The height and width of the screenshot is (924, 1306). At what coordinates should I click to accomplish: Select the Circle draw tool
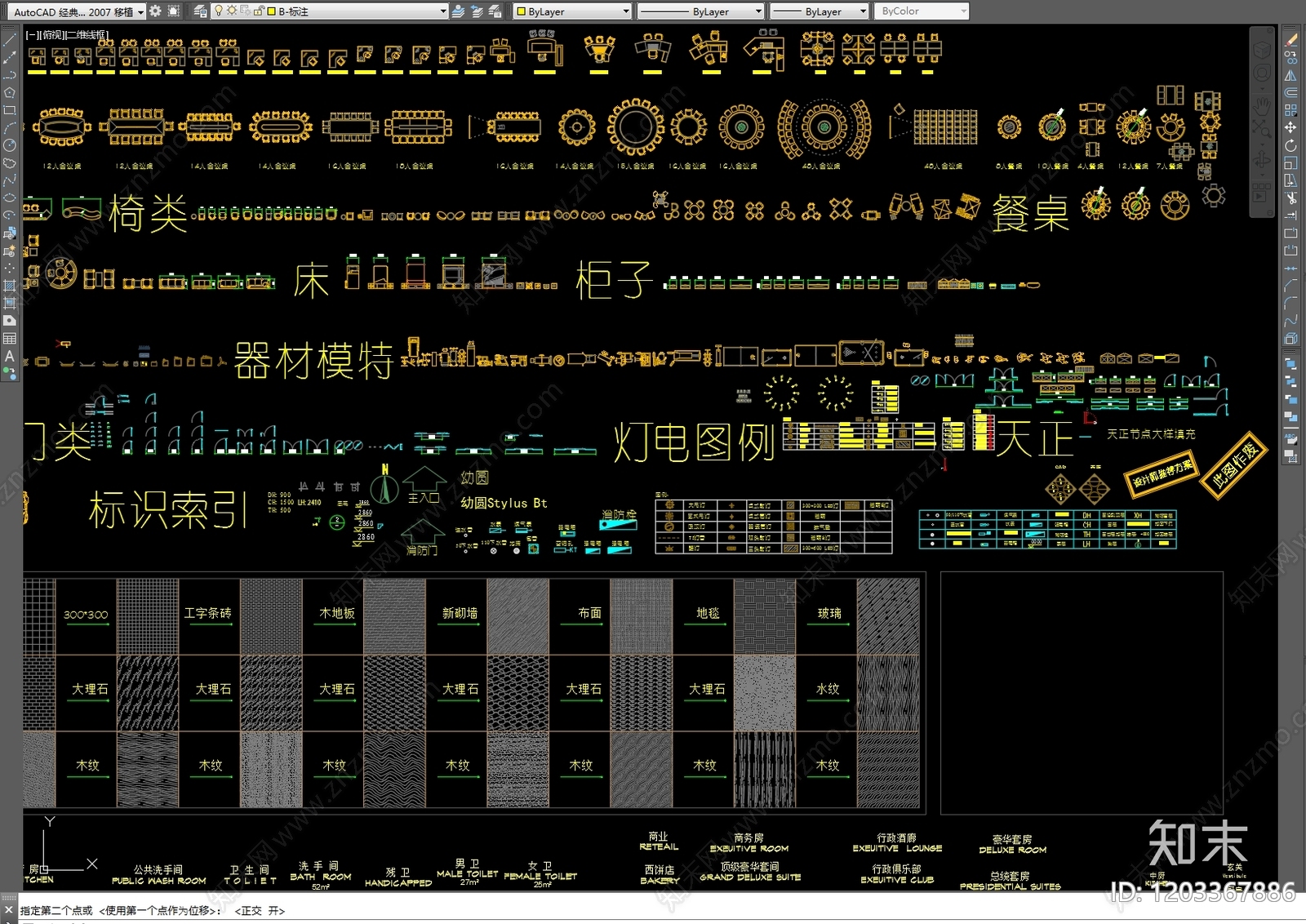coord(10,145)
